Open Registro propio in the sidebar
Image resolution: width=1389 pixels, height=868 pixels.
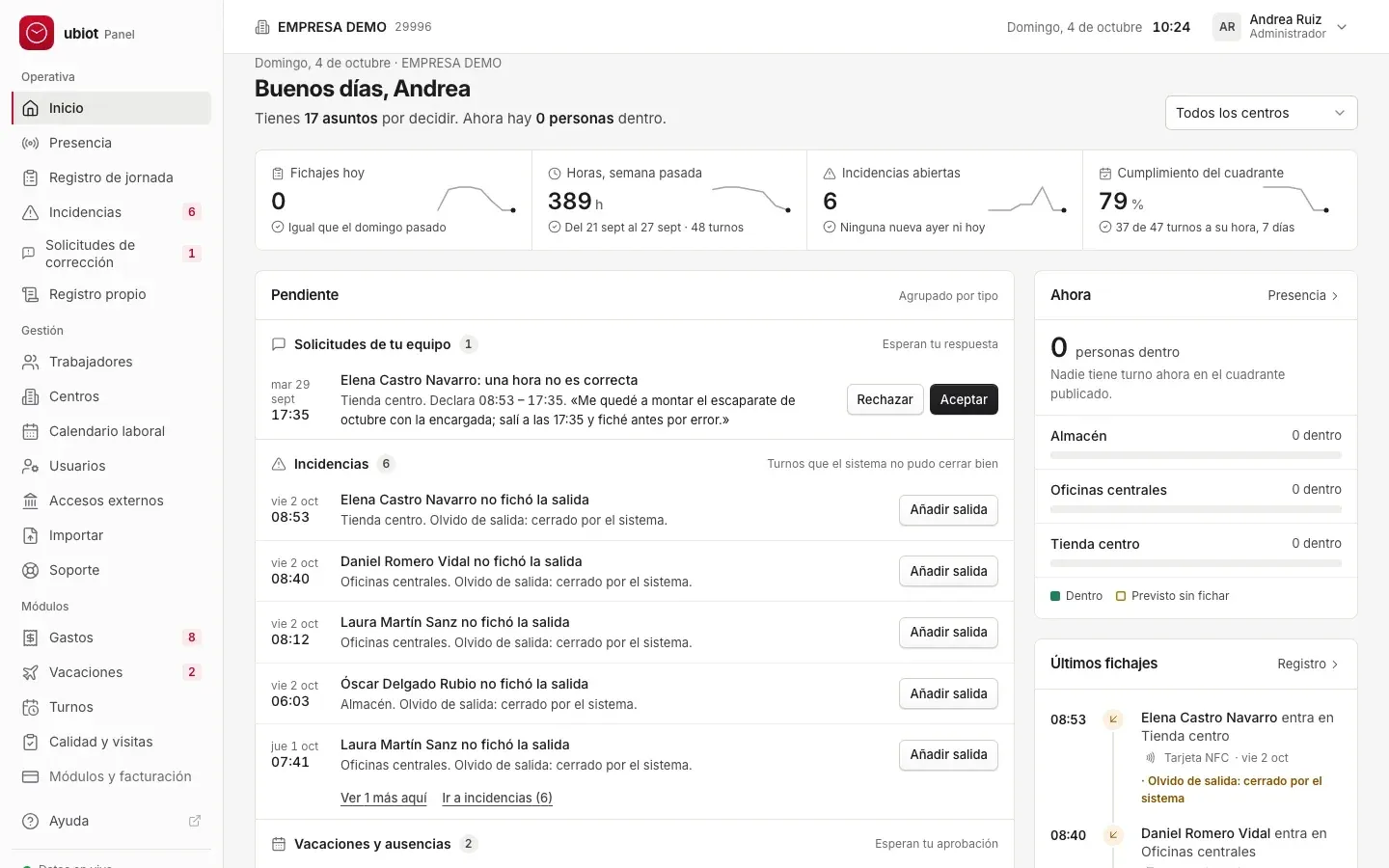(111, 294)
